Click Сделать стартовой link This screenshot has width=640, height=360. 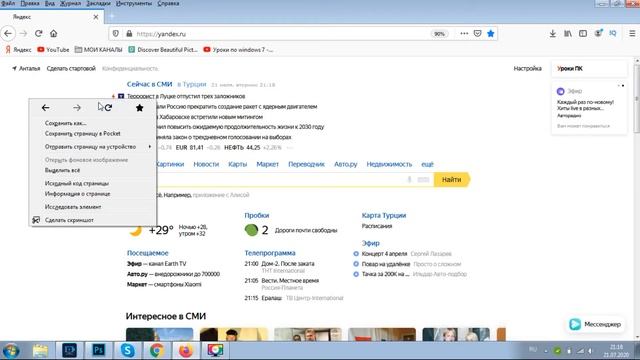(x=71, y=69)
